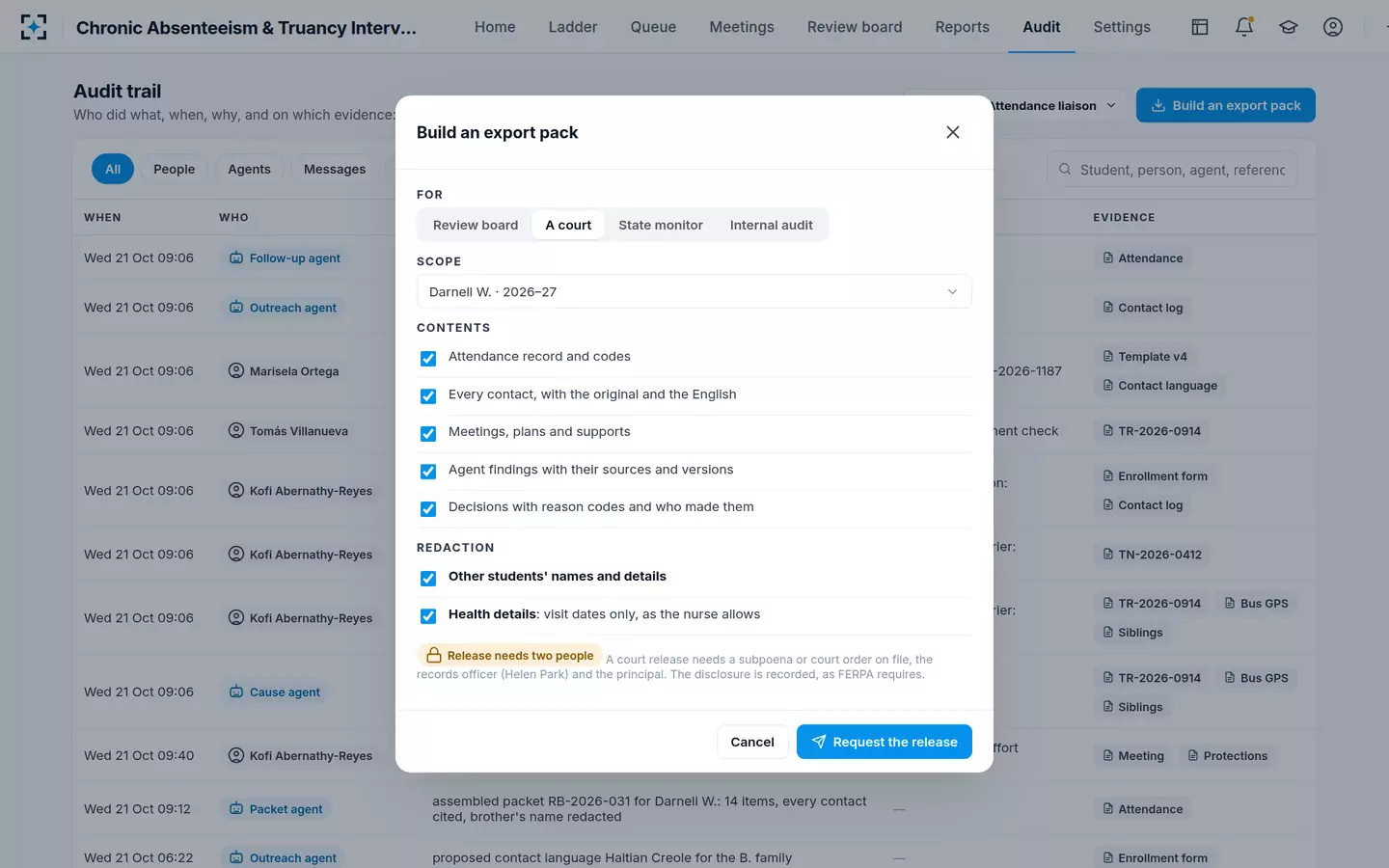This screenshot has width=1389, height=868.
Task: Uncheck Meetings, plans and supports
Action: click(x=428, y=434)
